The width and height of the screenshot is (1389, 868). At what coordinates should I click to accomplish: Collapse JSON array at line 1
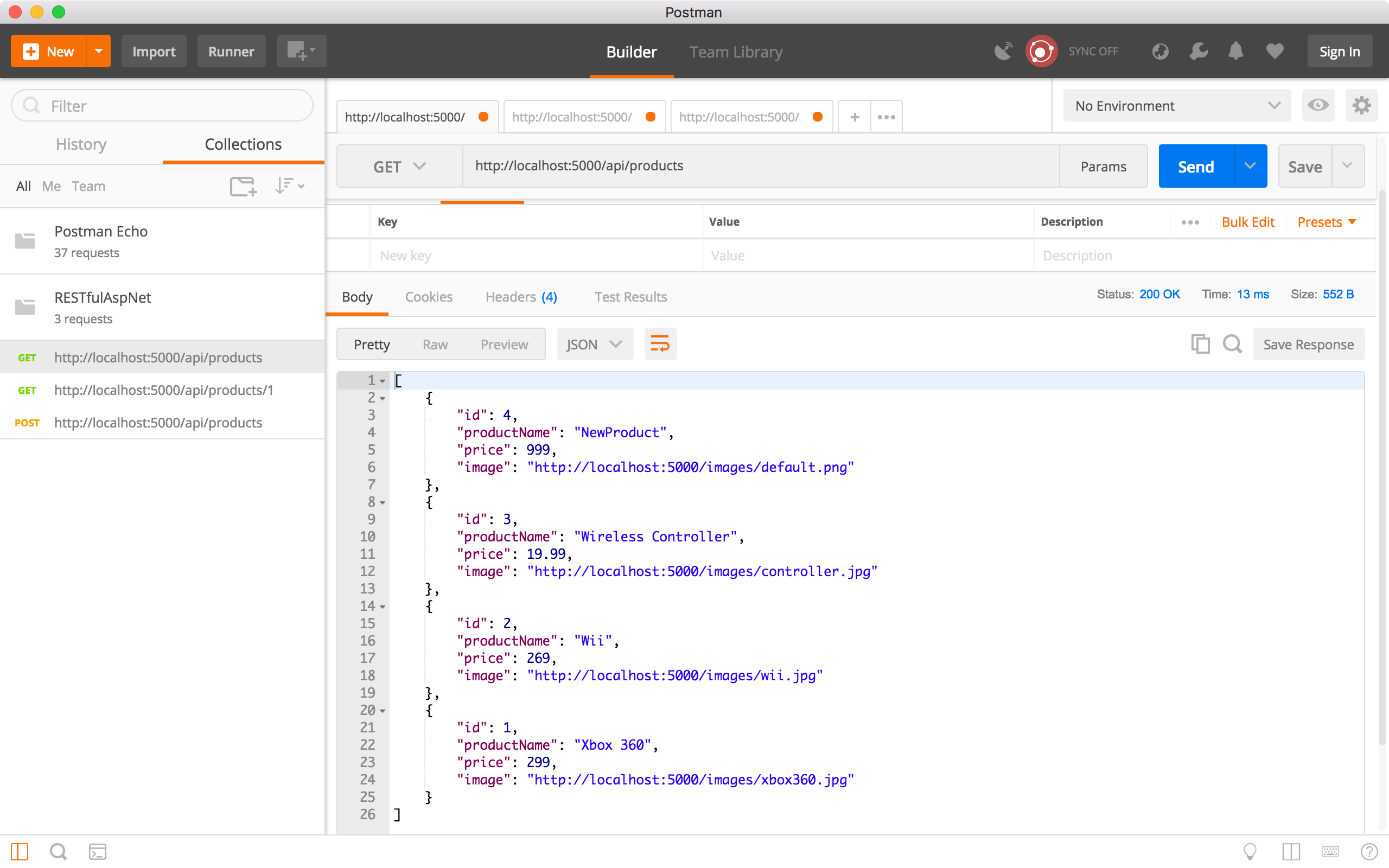click(383, 381)
